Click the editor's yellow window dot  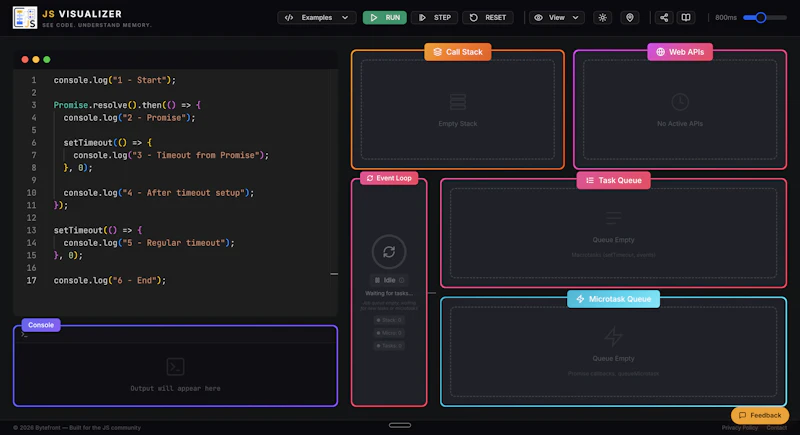point(36,60)
